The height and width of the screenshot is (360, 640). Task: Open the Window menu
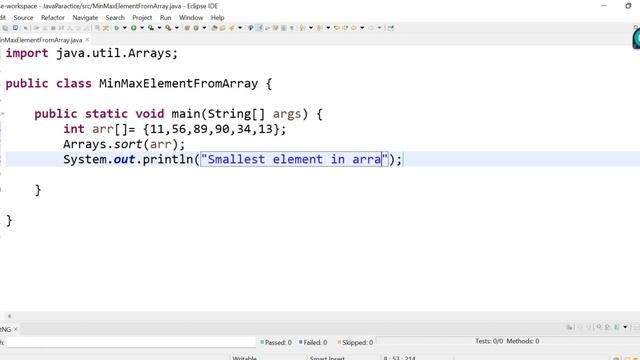point(191,18)
